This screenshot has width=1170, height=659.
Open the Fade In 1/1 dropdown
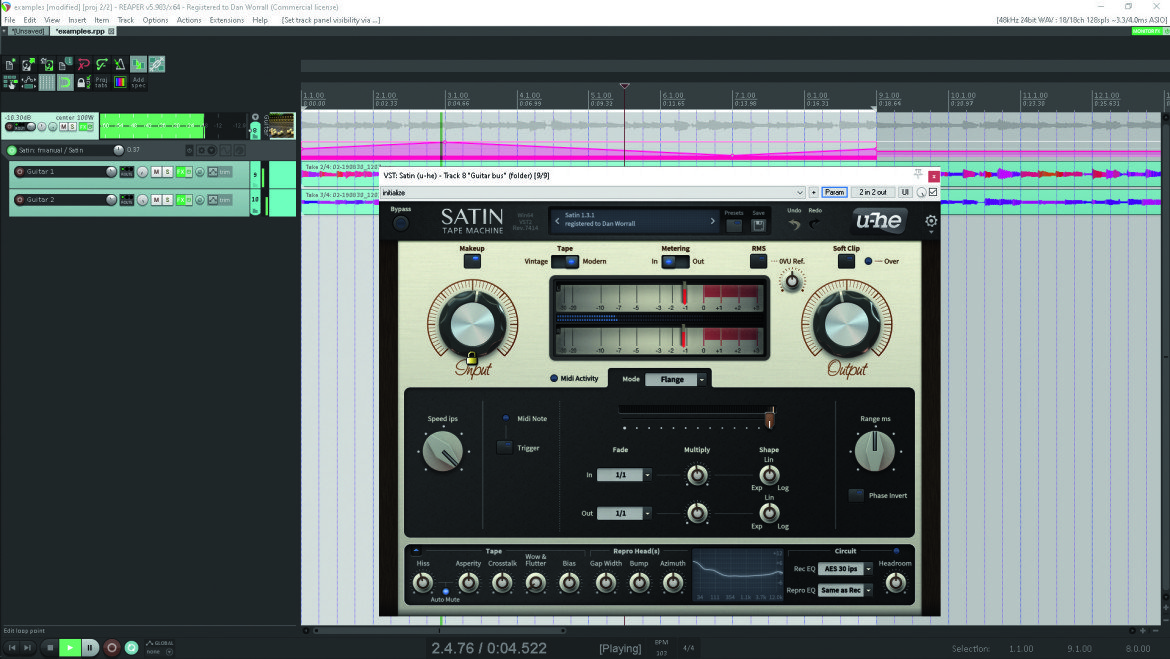(x=624, y=475)
